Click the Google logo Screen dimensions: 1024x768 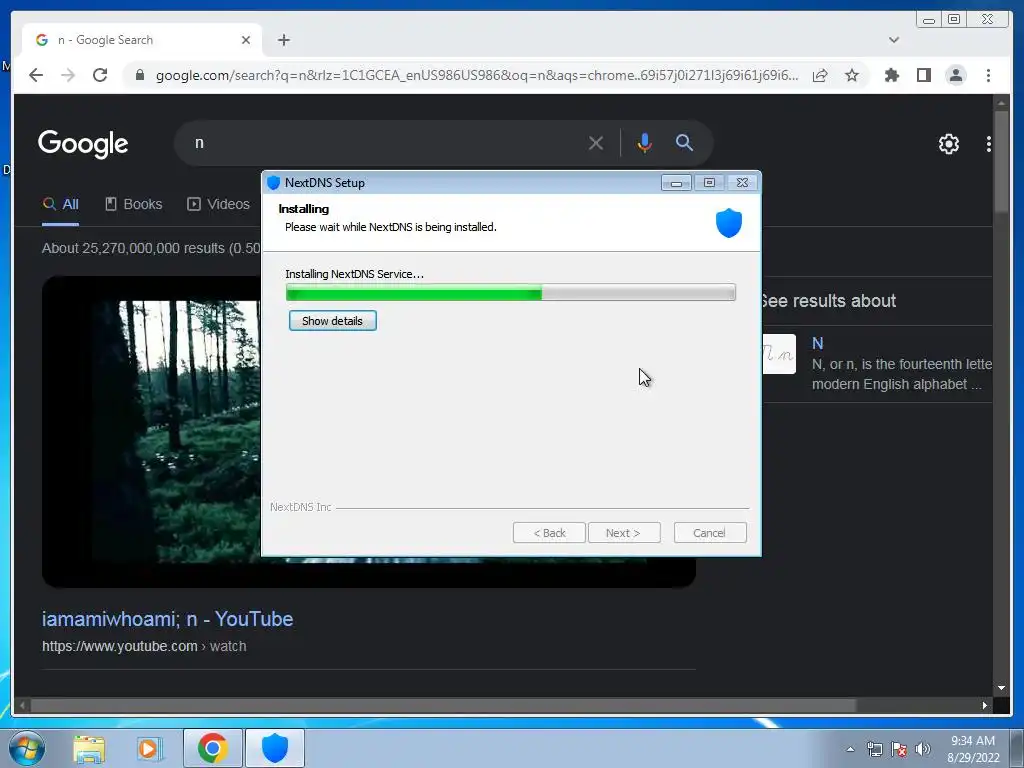pyautogui.click(x=83, y=144)
